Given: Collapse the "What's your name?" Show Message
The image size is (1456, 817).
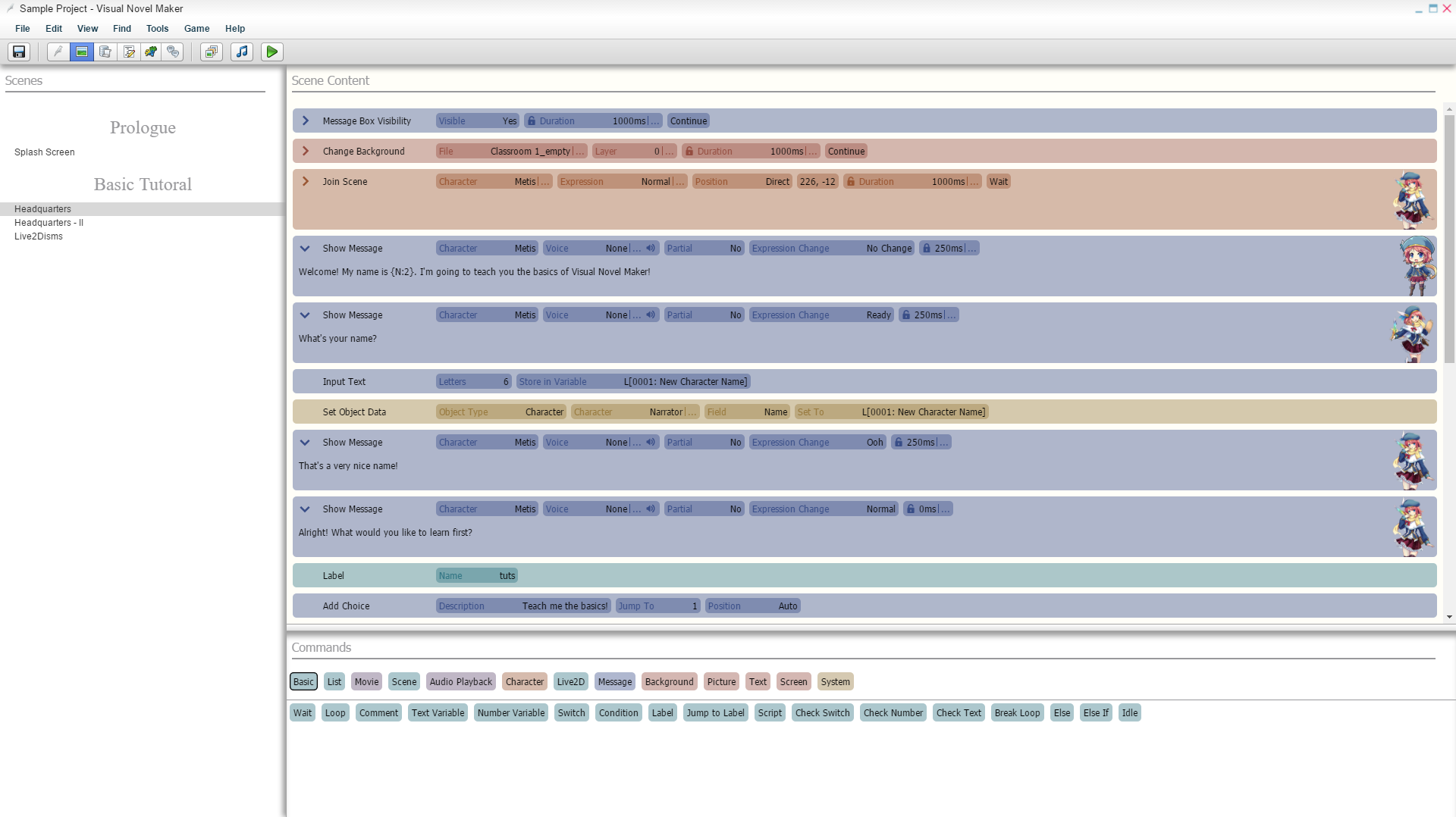Looking at the screenshot, I should (305, 315).
